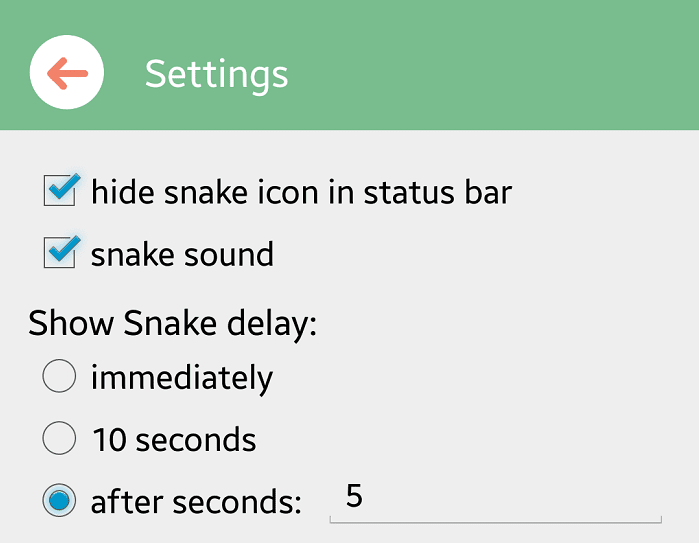Click the 'immediately' option label
Image resolution: width=699 pixels, height=543 pixels.
(181, 378)
